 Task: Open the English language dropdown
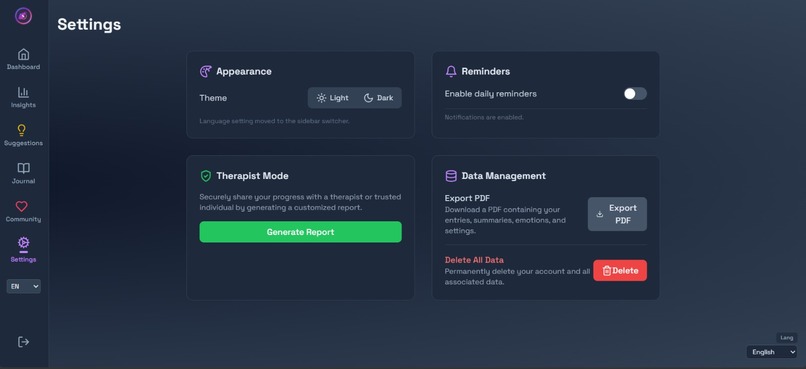(x=772, y=352)
